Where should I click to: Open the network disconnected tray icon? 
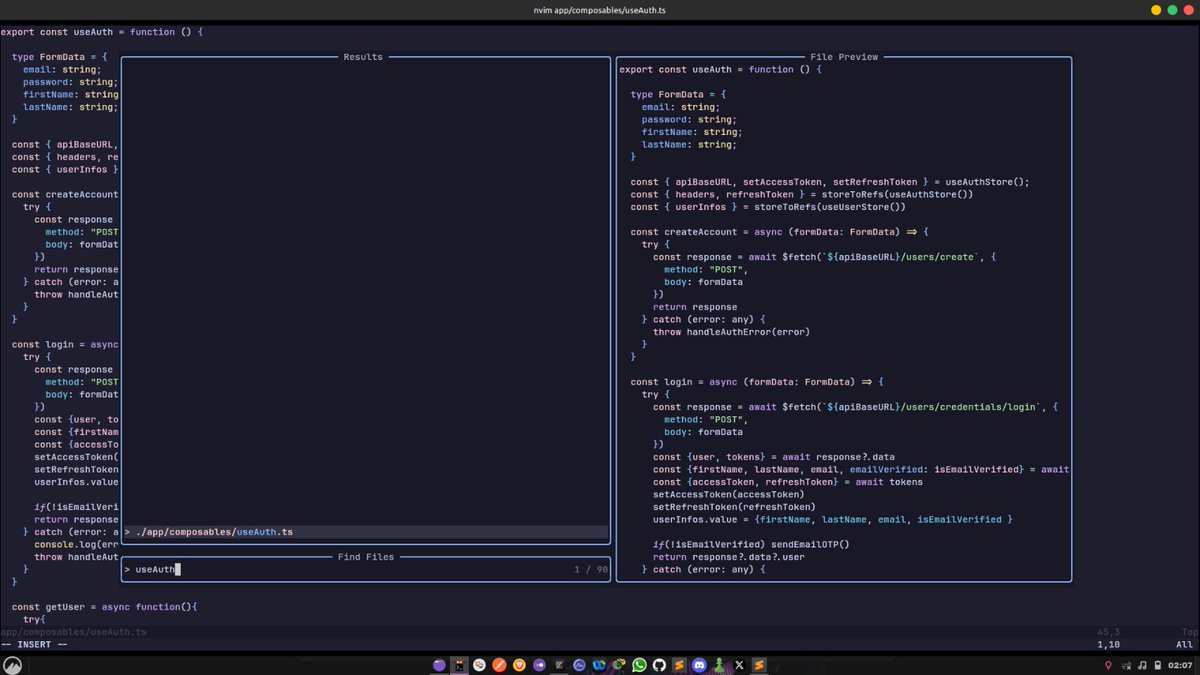point(1127,666)
